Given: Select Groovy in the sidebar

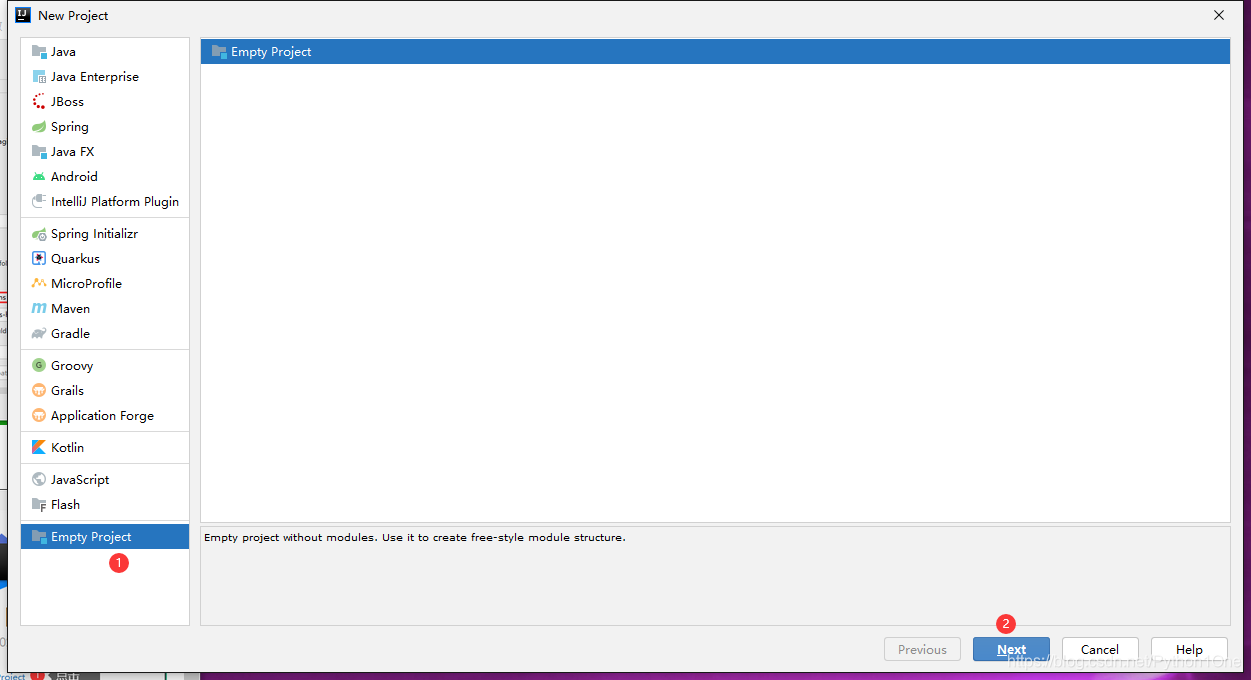Looking at the screenshot, I should [x=105, y=366].
